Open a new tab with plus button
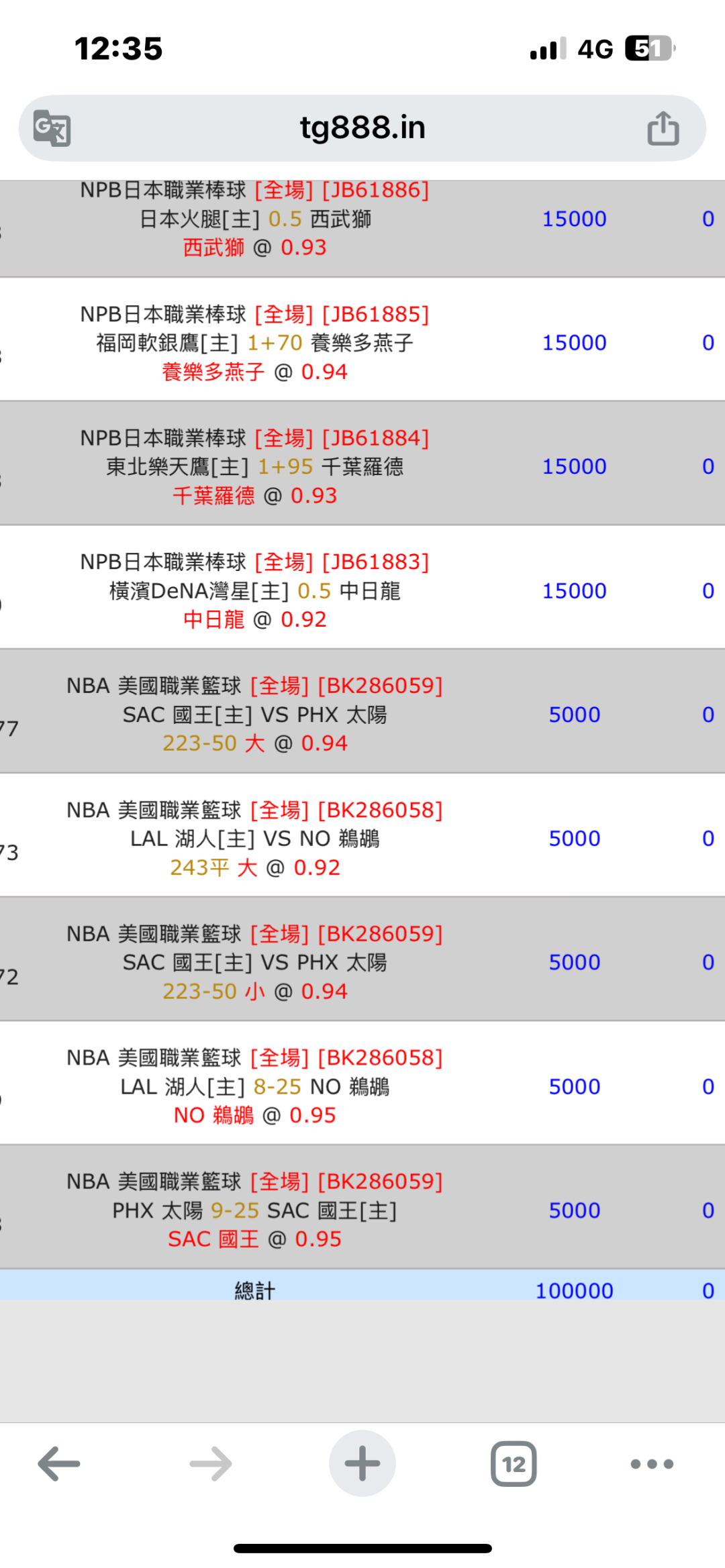725x1568 pixels. pyautogui.click(x=362, y=1463)
